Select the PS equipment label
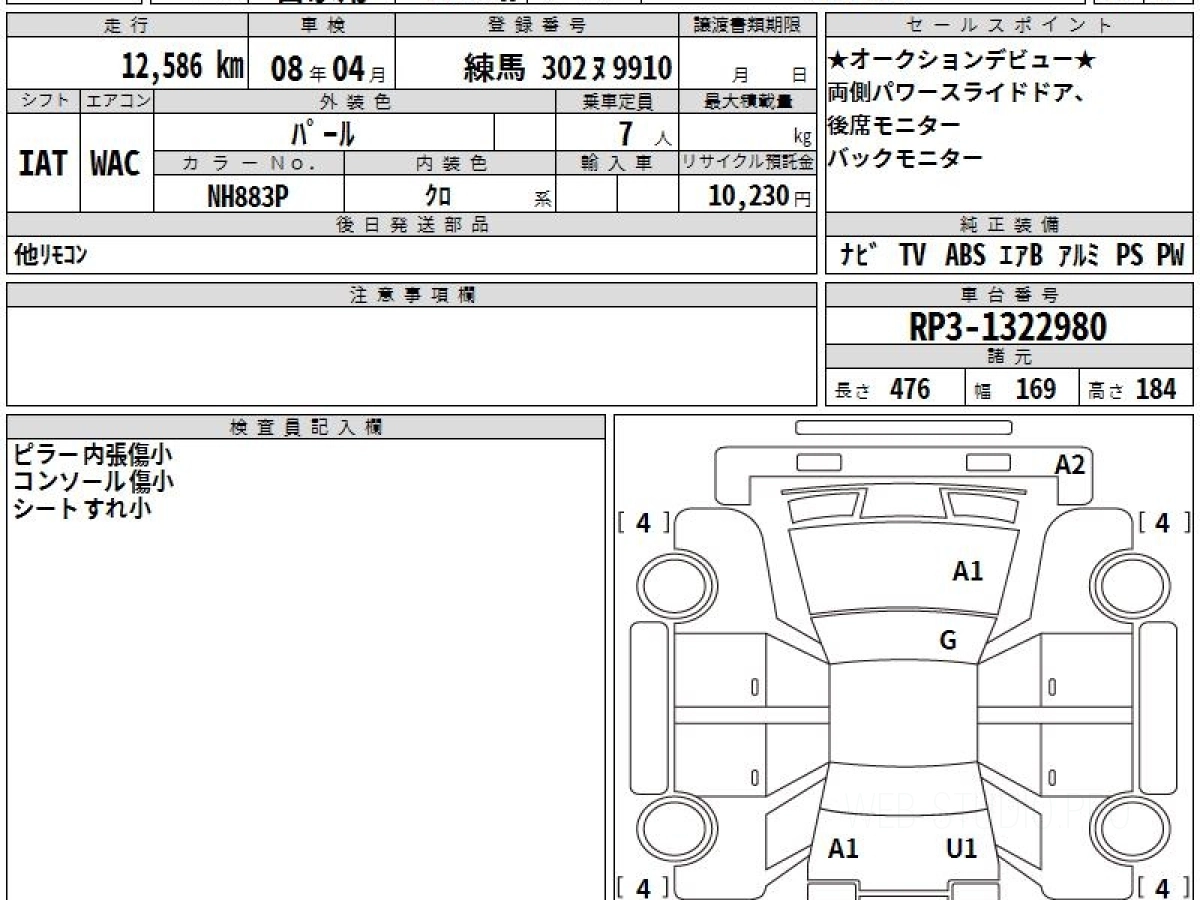Image resolution: width=1200 pixels, height=900 pixels. pyautogui.click(x=1129, y=255)
